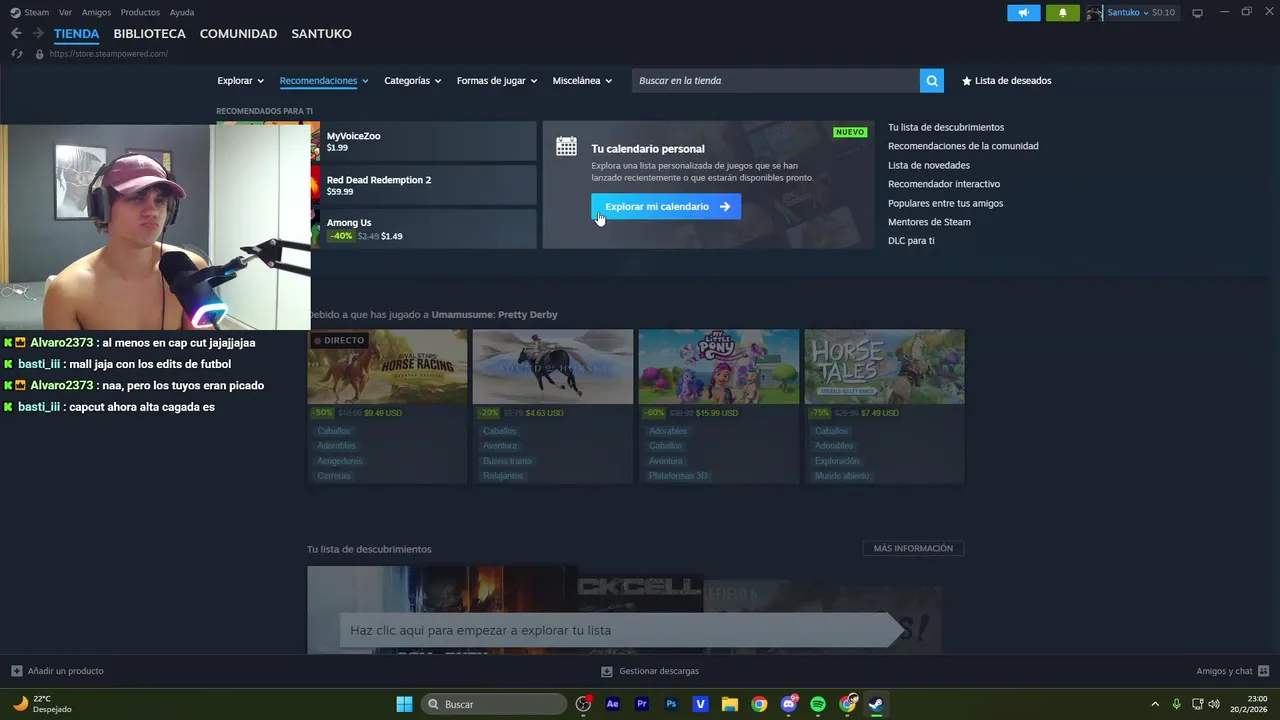Open Populares entre tus amigos

[946, 203]
